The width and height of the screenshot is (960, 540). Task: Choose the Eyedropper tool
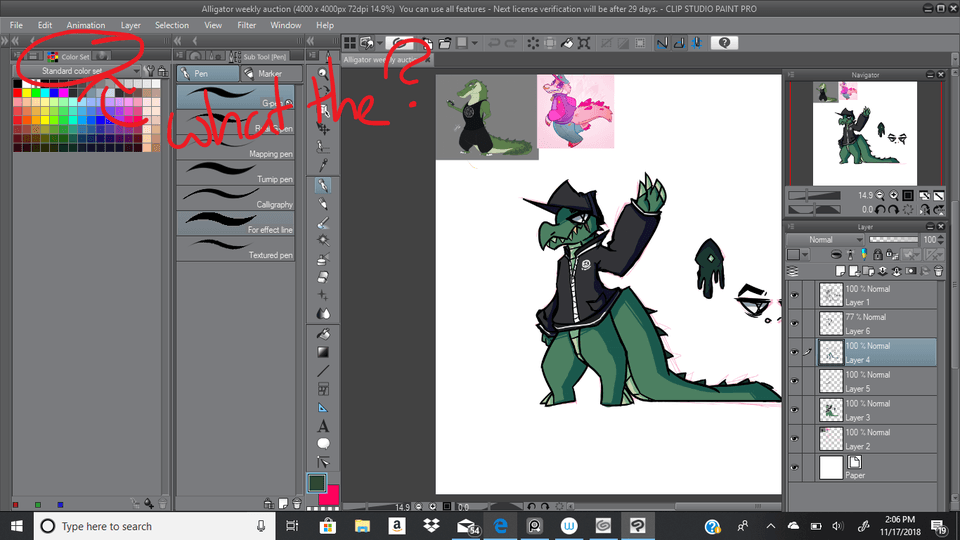point(323,165)
